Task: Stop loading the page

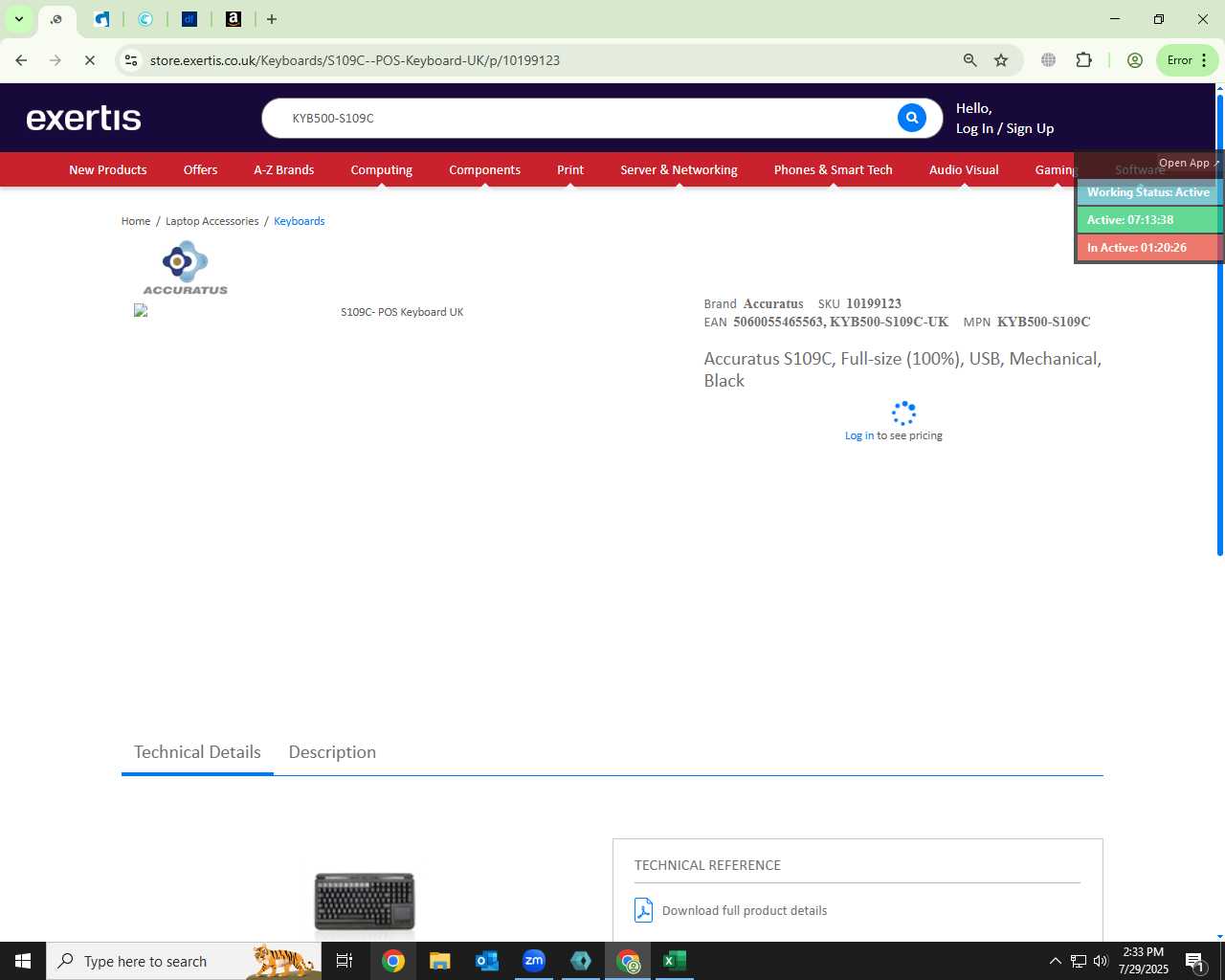Action: pyautogui.click(x=89, y=60)
